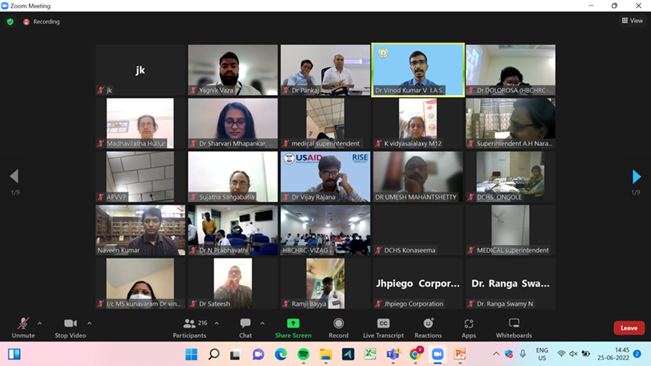Select Ramji Bayya video tile

pyautogui.click(x=325, y=283)
